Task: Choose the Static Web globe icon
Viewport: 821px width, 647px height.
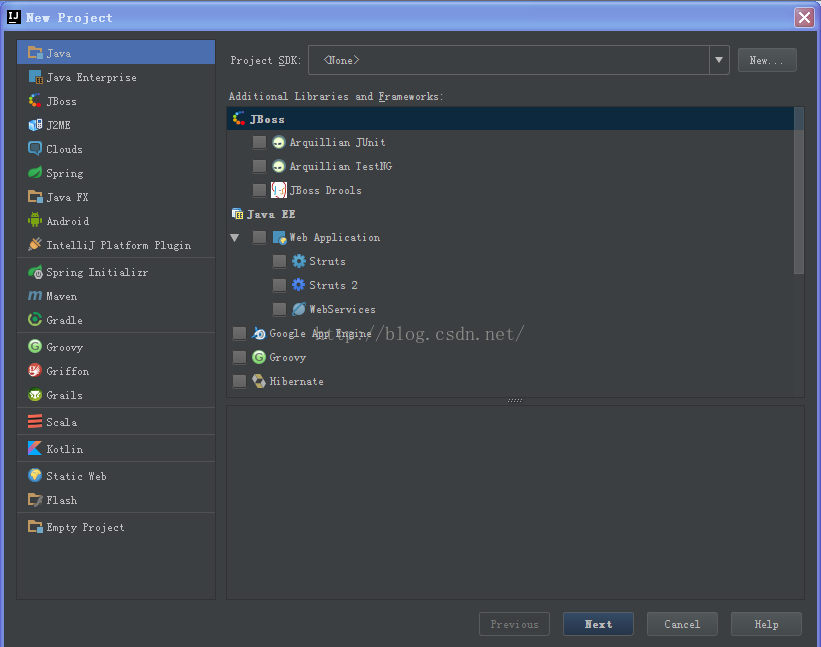Action: pyautogui.click(x=35, y=475)
